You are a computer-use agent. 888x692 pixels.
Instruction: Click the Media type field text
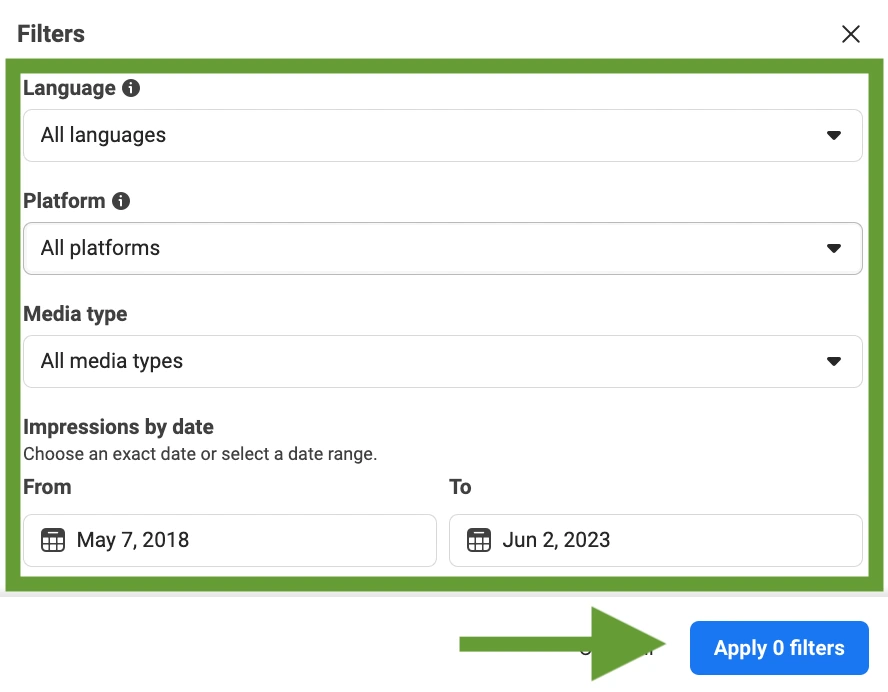(75, 313)
